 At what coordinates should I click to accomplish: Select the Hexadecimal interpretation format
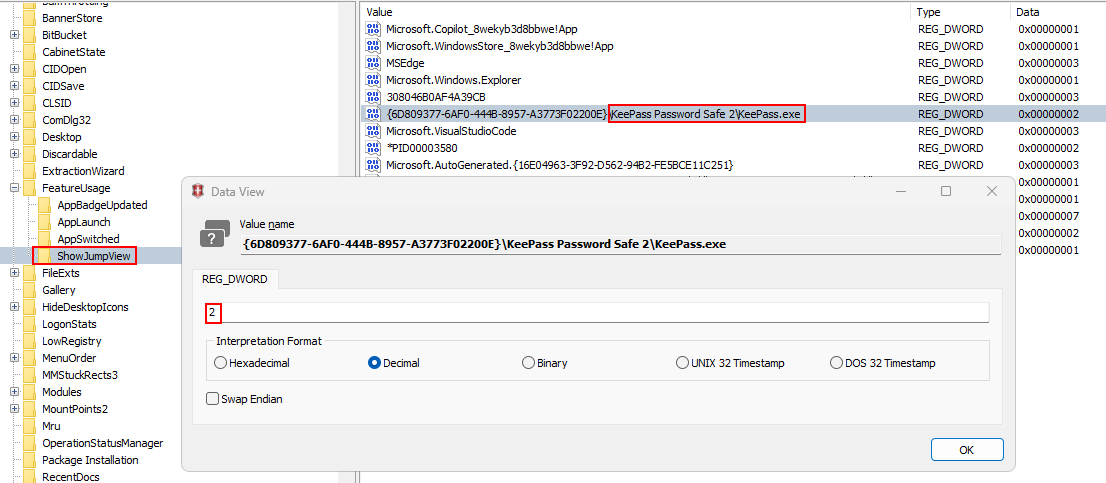[220, 363]
